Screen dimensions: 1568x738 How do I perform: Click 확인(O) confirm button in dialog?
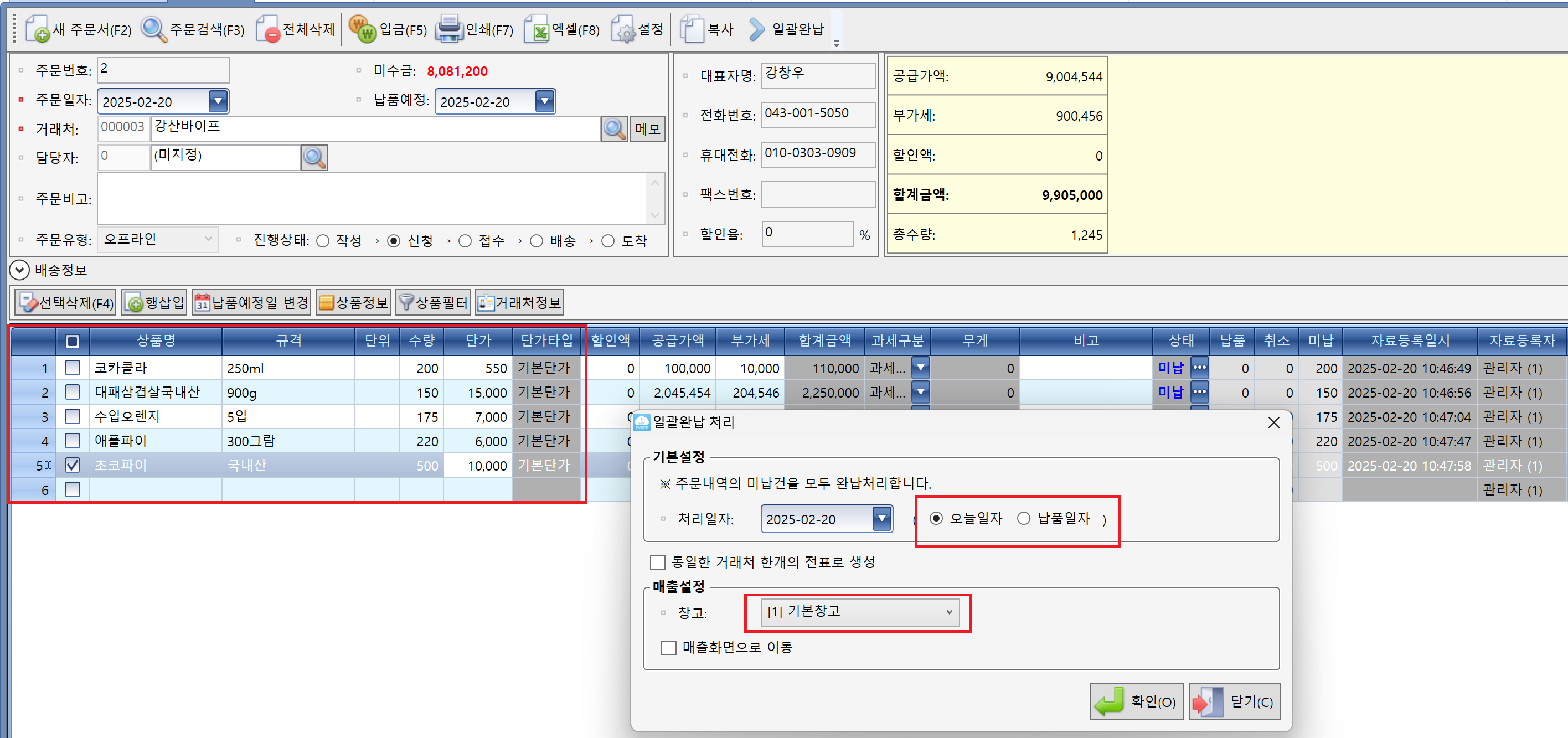1137,701
